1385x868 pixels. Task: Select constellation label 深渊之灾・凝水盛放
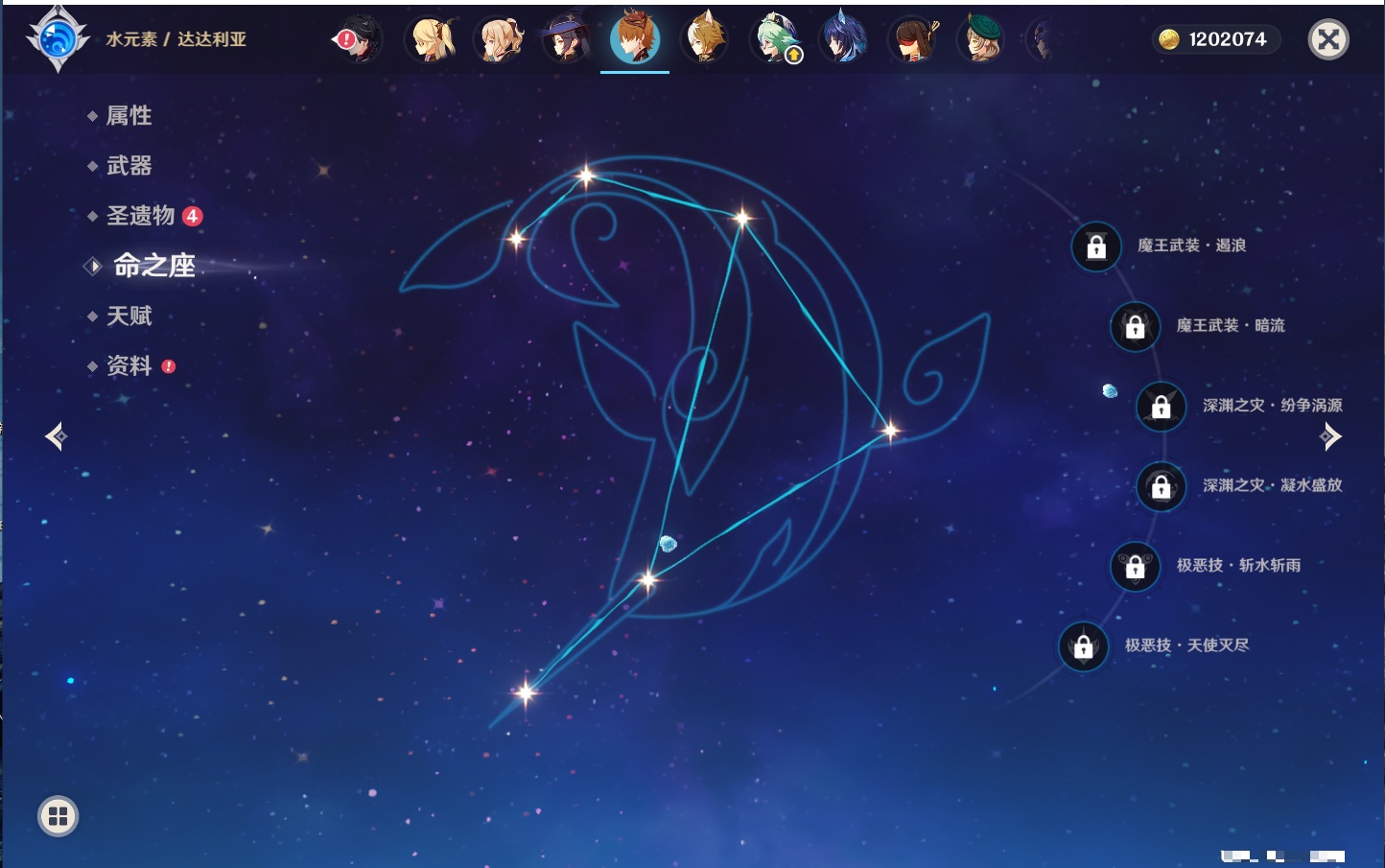1273,485
